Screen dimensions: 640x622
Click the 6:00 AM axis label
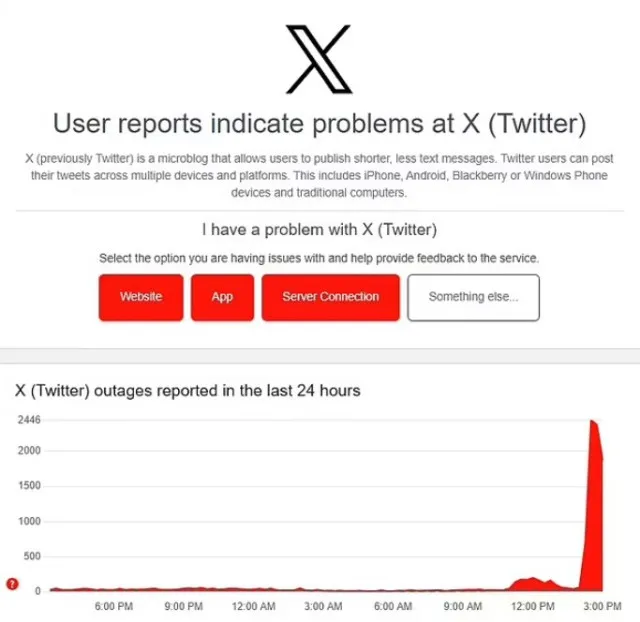393,606
